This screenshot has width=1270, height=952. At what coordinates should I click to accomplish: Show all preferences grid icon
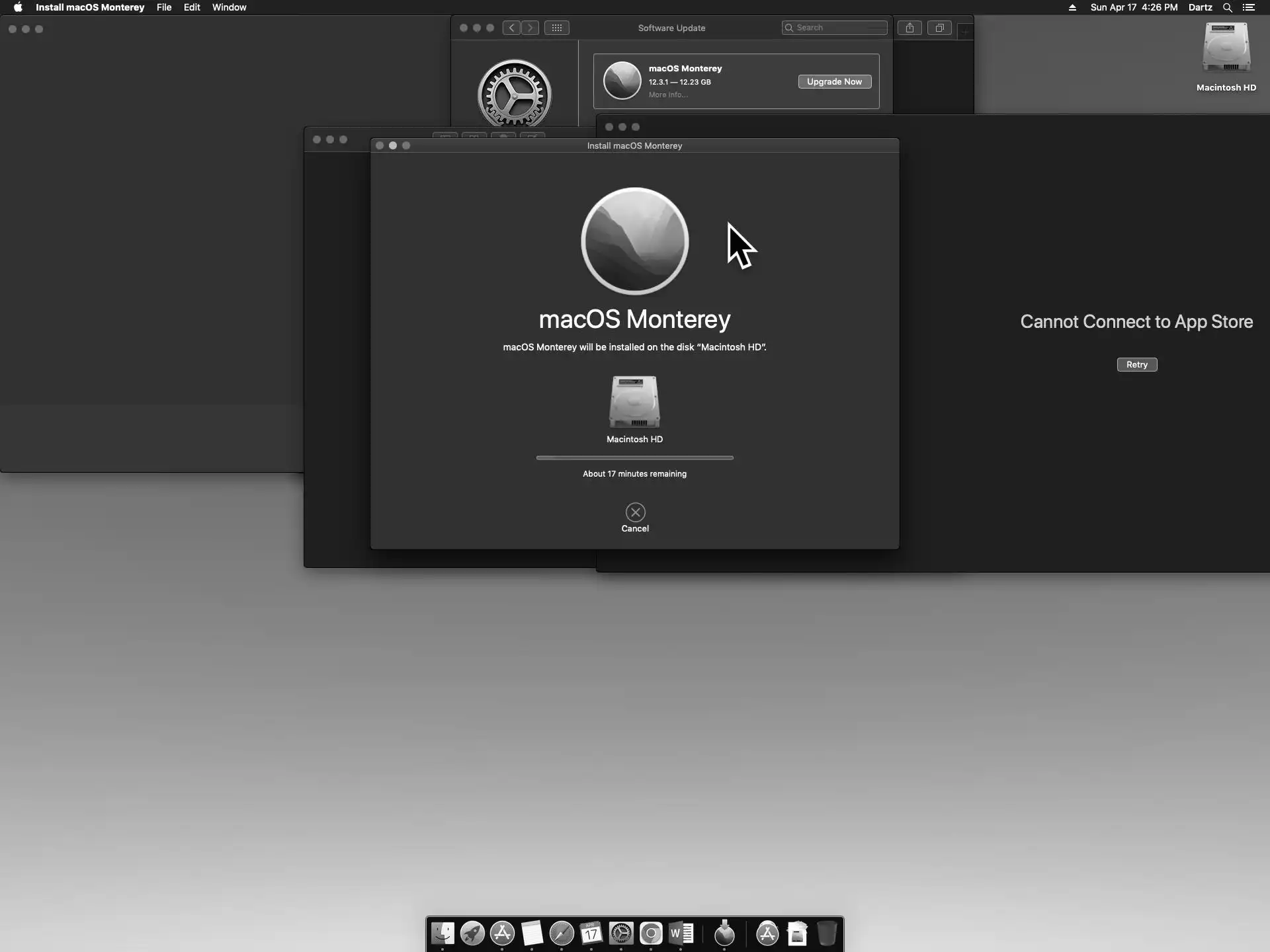pyautogui.click(x=556, y=28)
